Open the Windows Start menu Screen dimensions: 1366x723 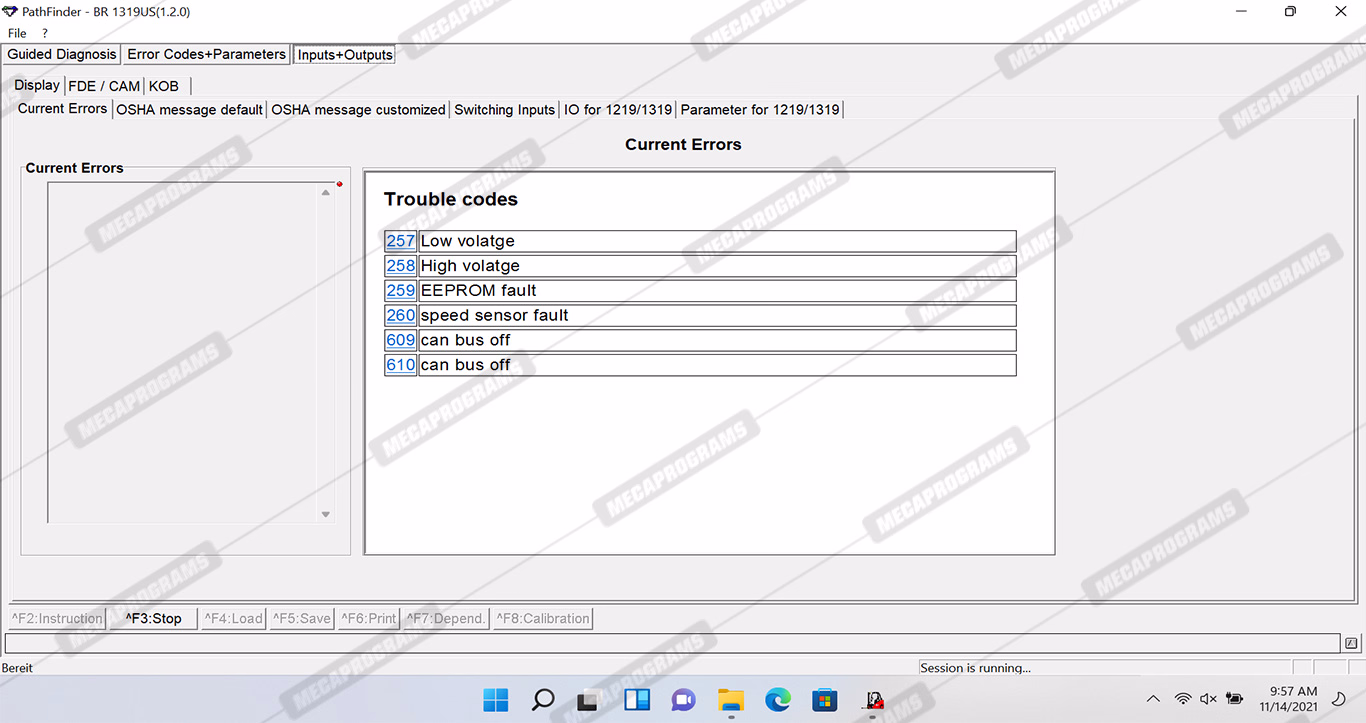click(x=496, y=699)
